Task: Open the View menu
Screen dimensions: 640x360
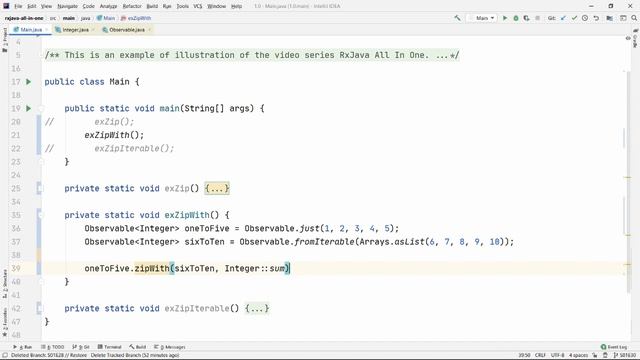Action: (47, 6)
